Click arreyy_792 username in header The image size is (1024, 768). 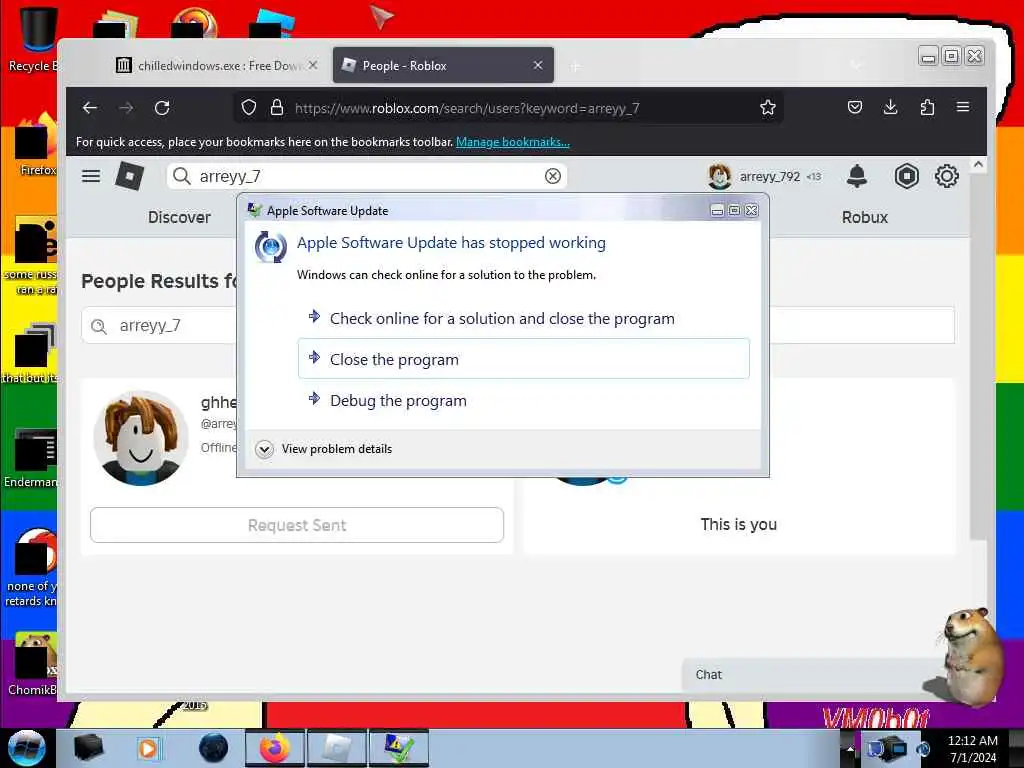click(x=769, y=176)
